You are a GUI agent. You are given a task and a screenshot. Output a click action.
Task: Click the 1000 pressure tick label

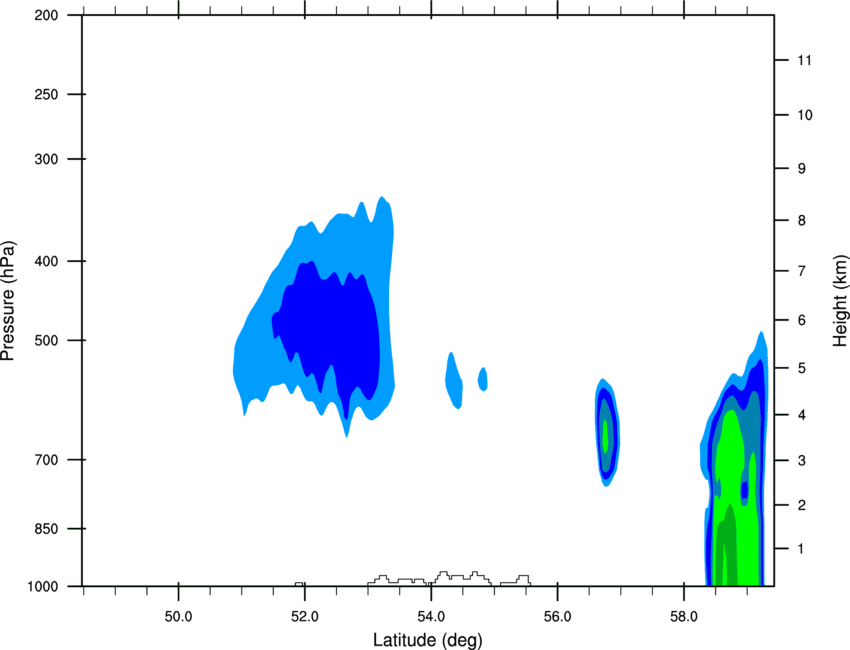(x=43, y=587)
